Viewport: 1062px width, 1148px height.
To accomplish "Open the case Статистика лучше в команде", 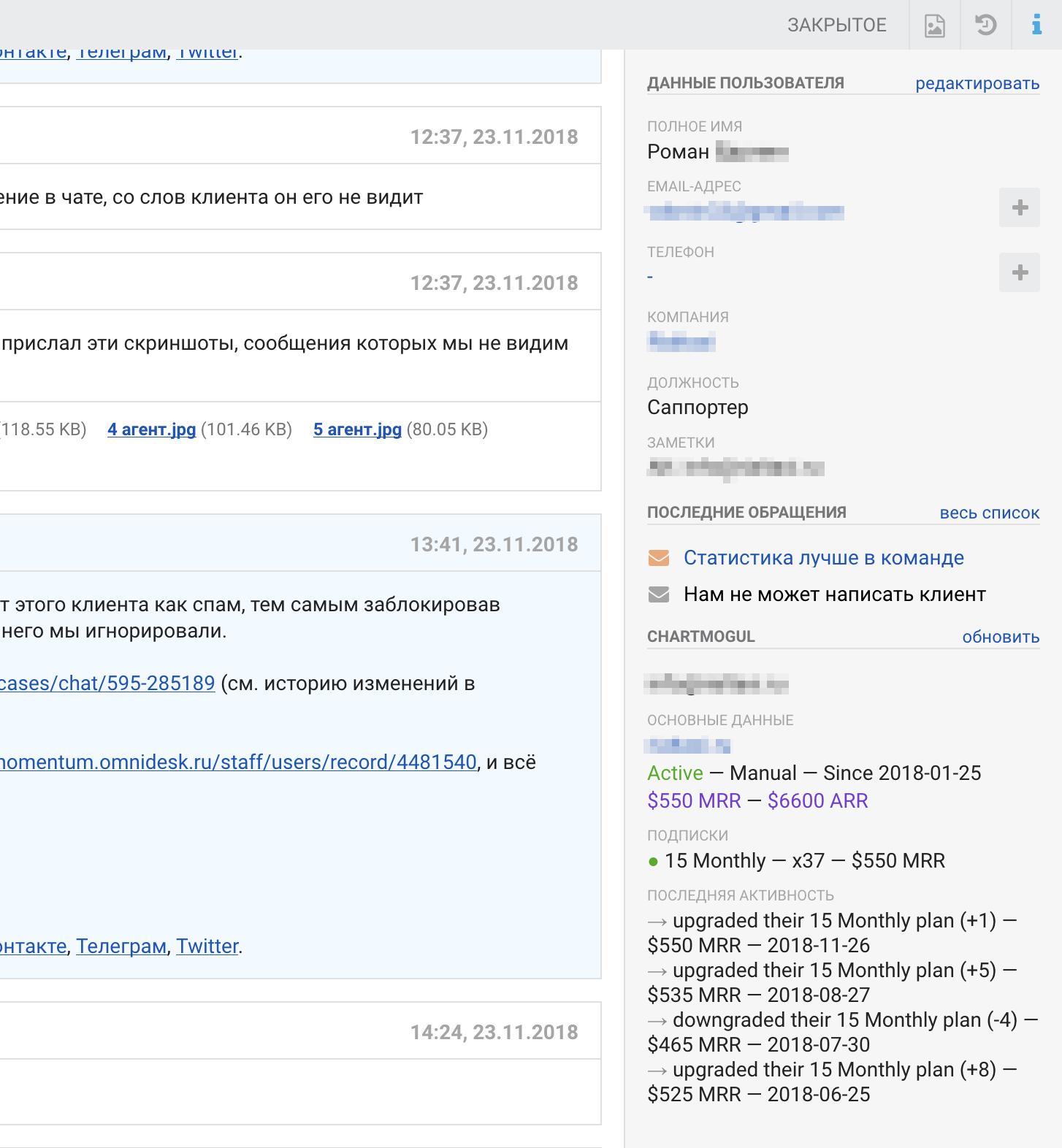I will pyautogui.click(x=824, y=558).
